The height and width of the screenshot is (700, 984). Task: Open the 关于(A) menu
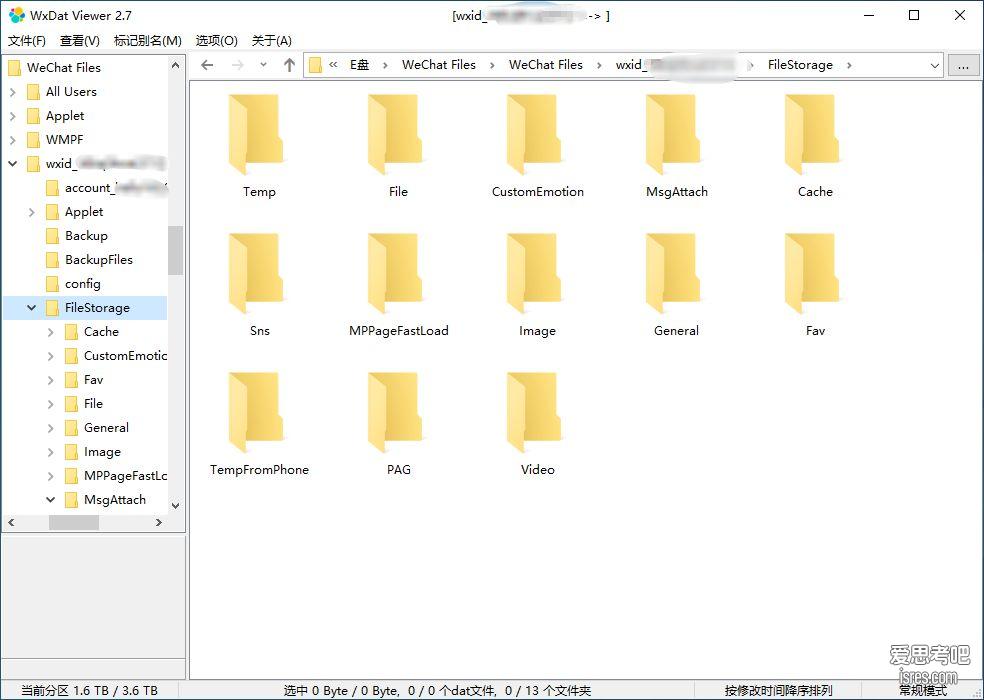click(272, 41)
